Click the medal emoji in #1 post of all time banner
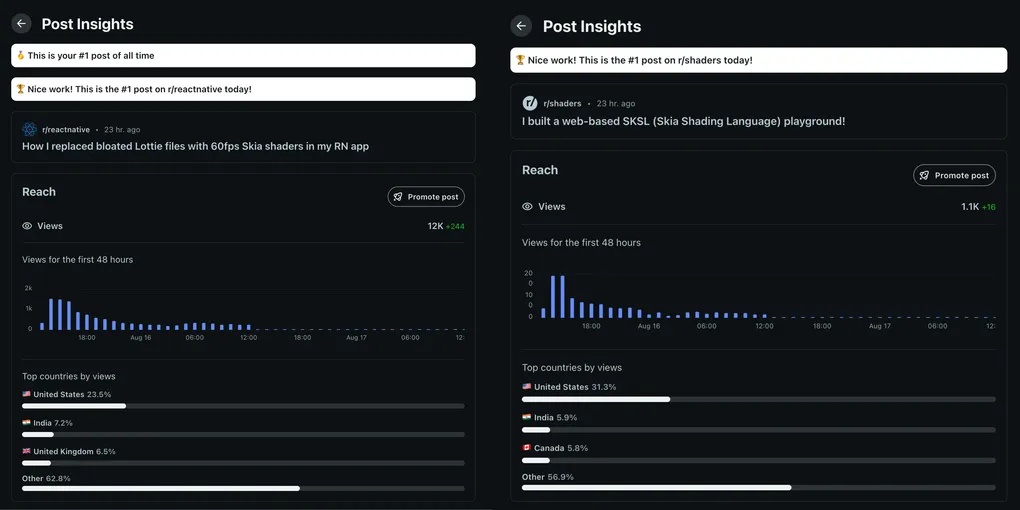 (x=20, y=55)
